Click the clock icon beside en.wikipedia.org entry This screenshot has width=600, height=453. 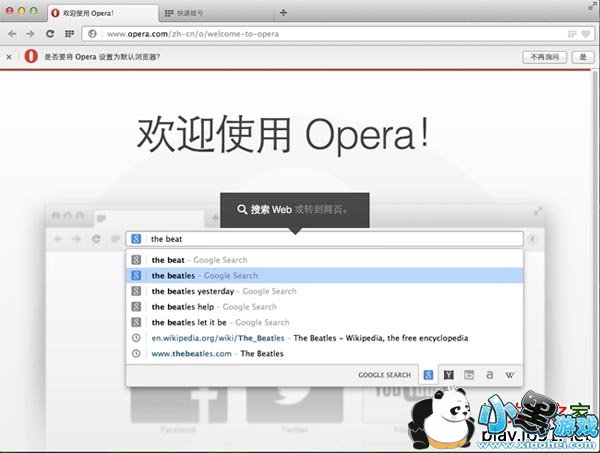click(x=136, y=338)
